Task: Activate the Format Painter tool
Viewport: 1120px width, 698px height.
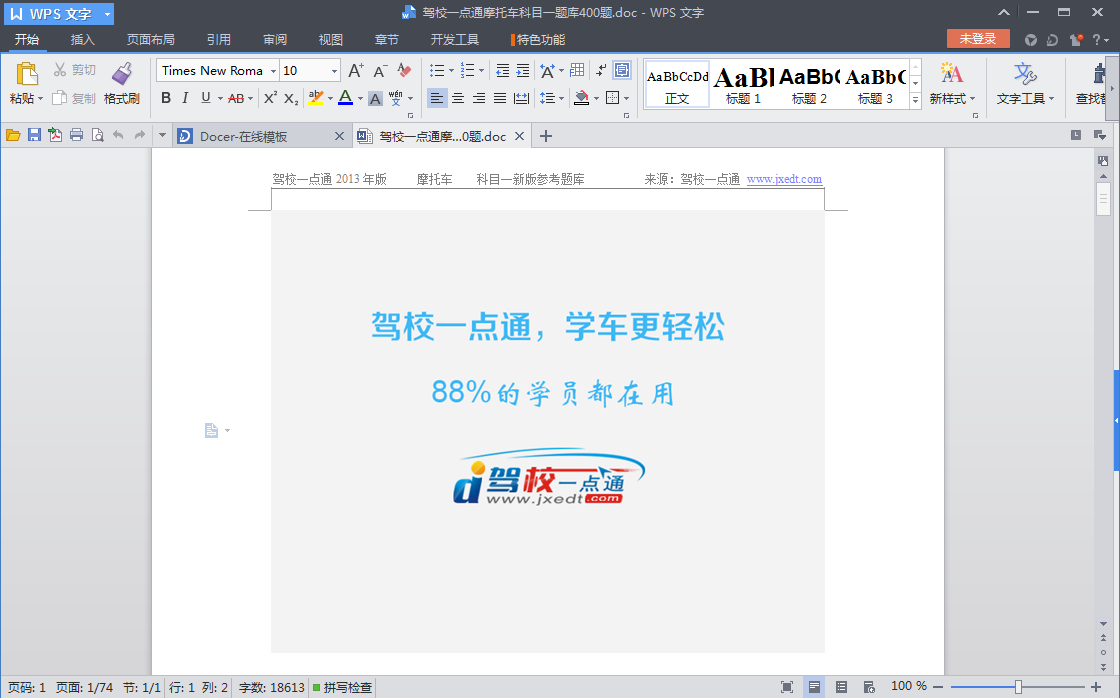Action: pos(120,85)
